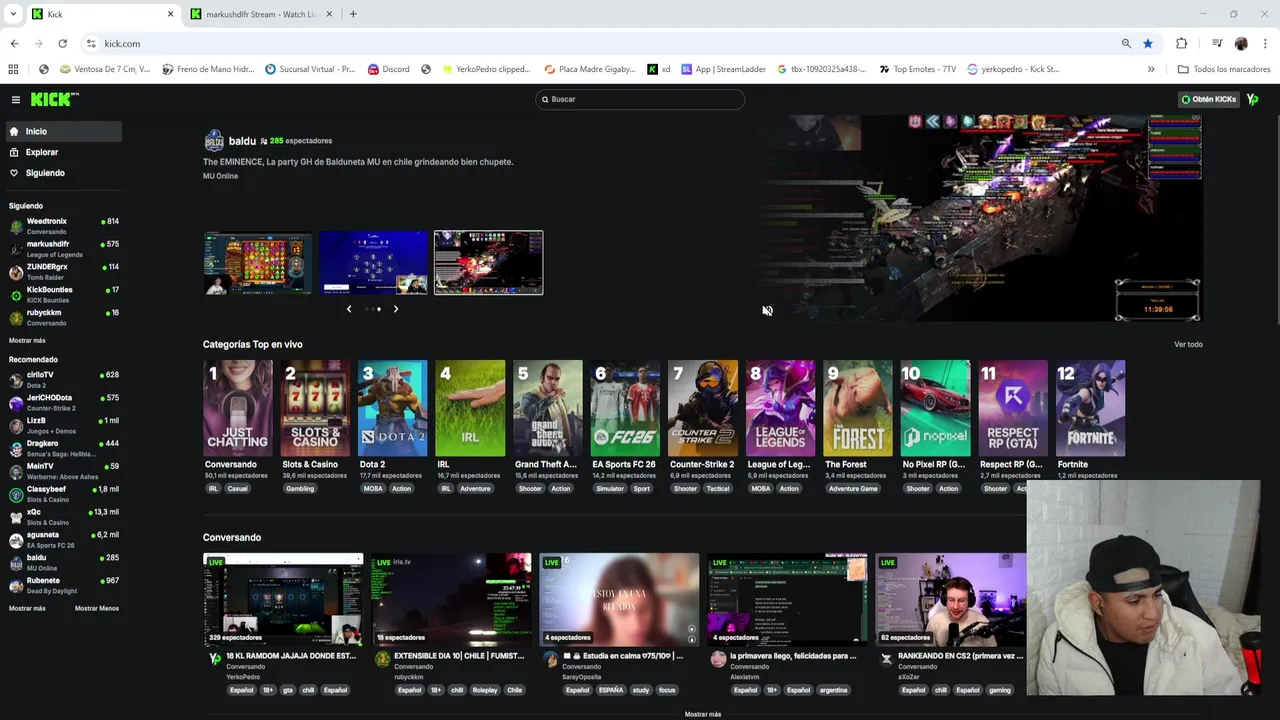
Task: Click Ver todo for top categories
Action: (x=1188, y=344)
